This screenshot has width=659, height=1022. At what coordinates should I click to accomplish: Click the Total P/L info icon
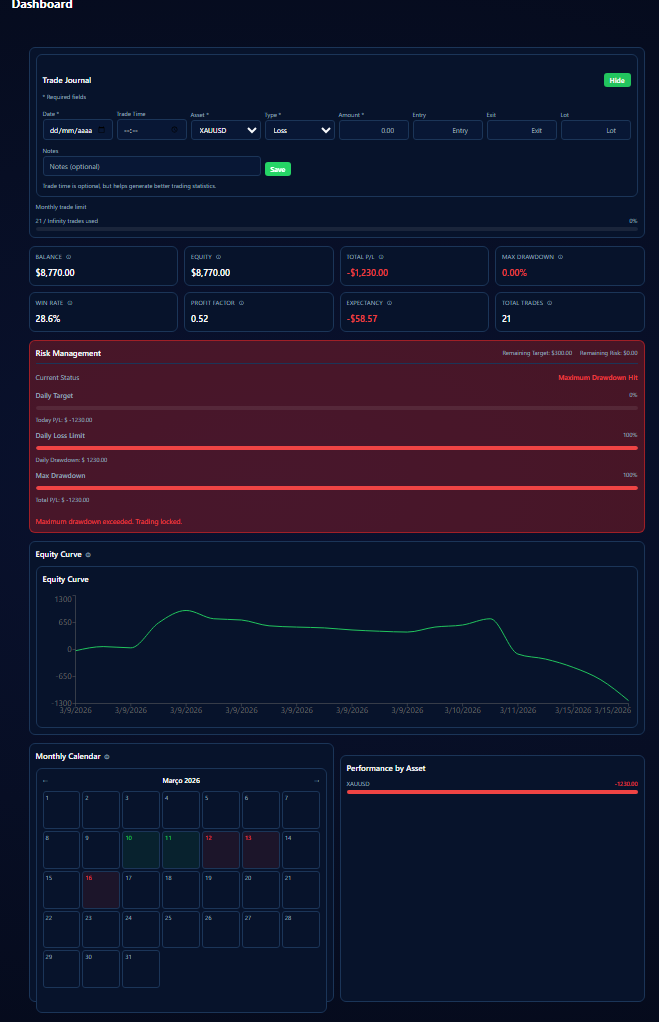click(380, 257)
